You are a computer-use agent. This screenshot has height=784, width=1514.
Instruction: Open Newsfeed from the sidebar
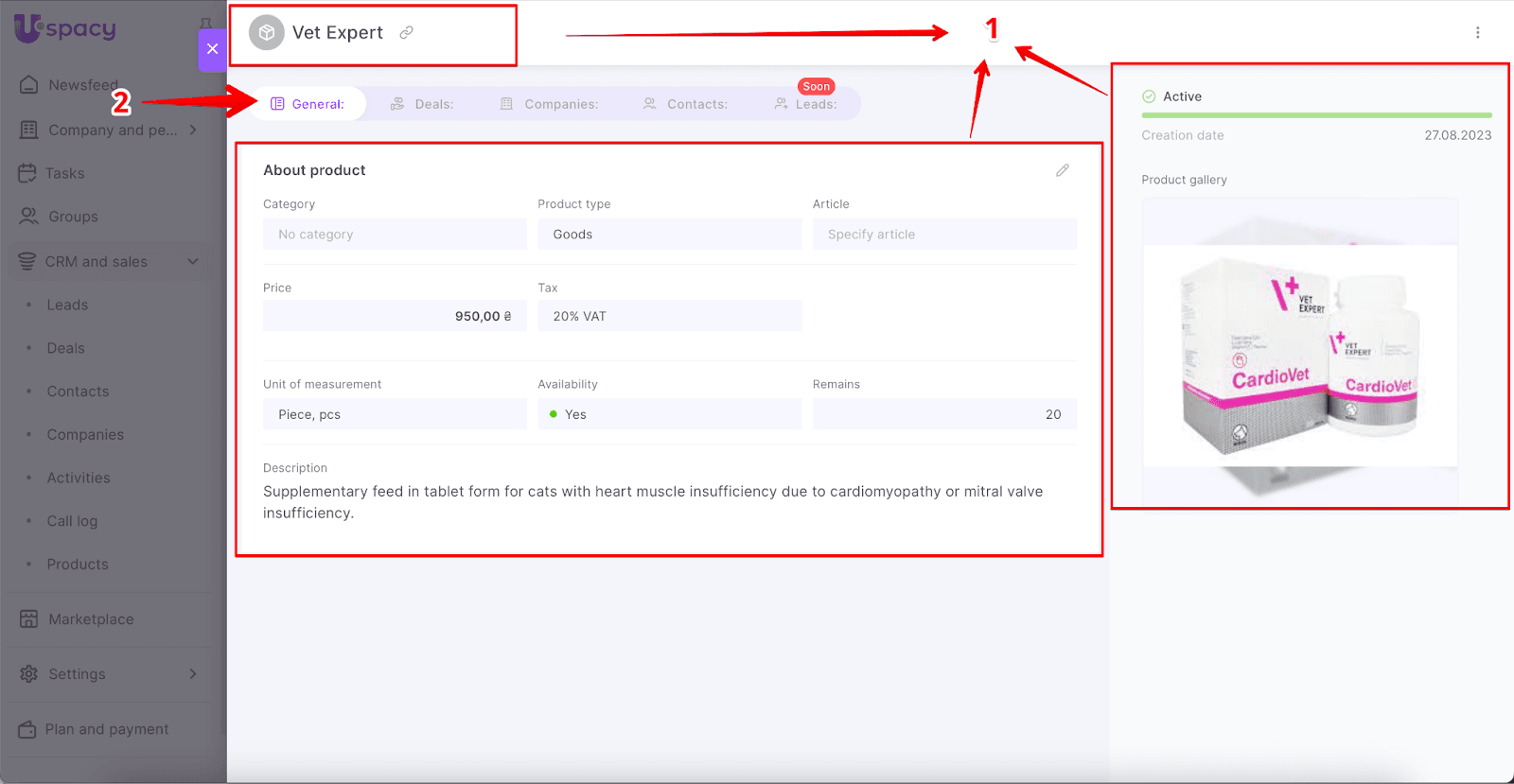[x=83, y=85]
